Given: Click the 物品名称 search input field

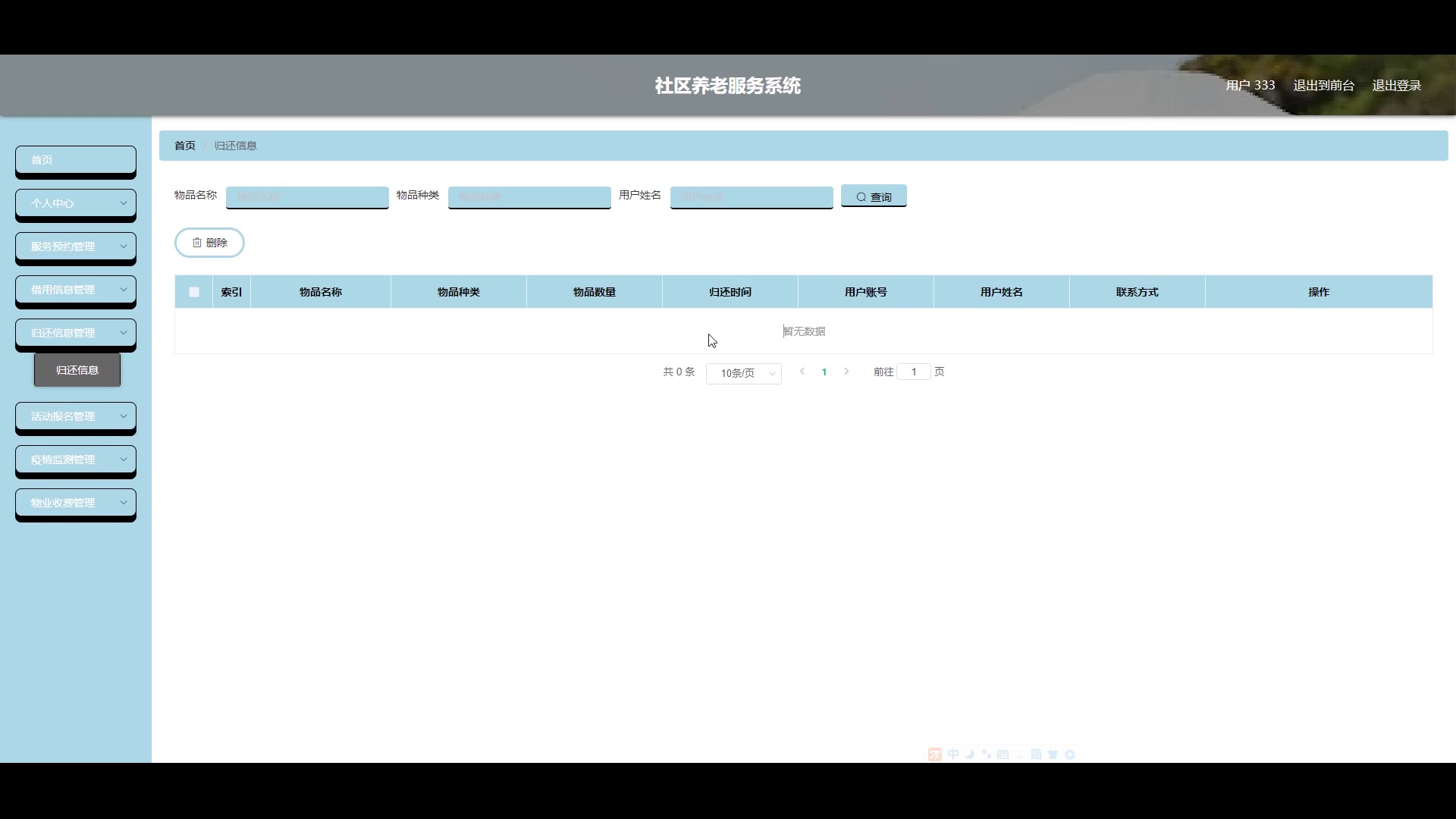Looking at the screenshot, I should coord(307,197).
